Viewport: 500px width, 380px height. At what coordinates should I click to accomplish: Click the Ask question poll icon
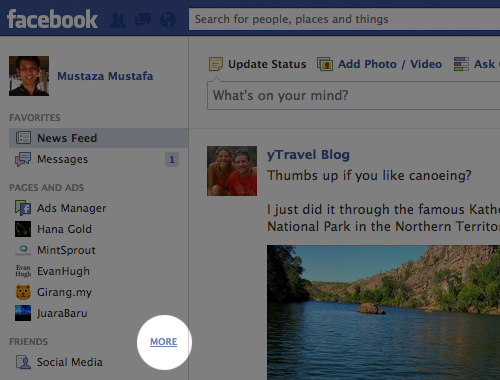point(461,64)
